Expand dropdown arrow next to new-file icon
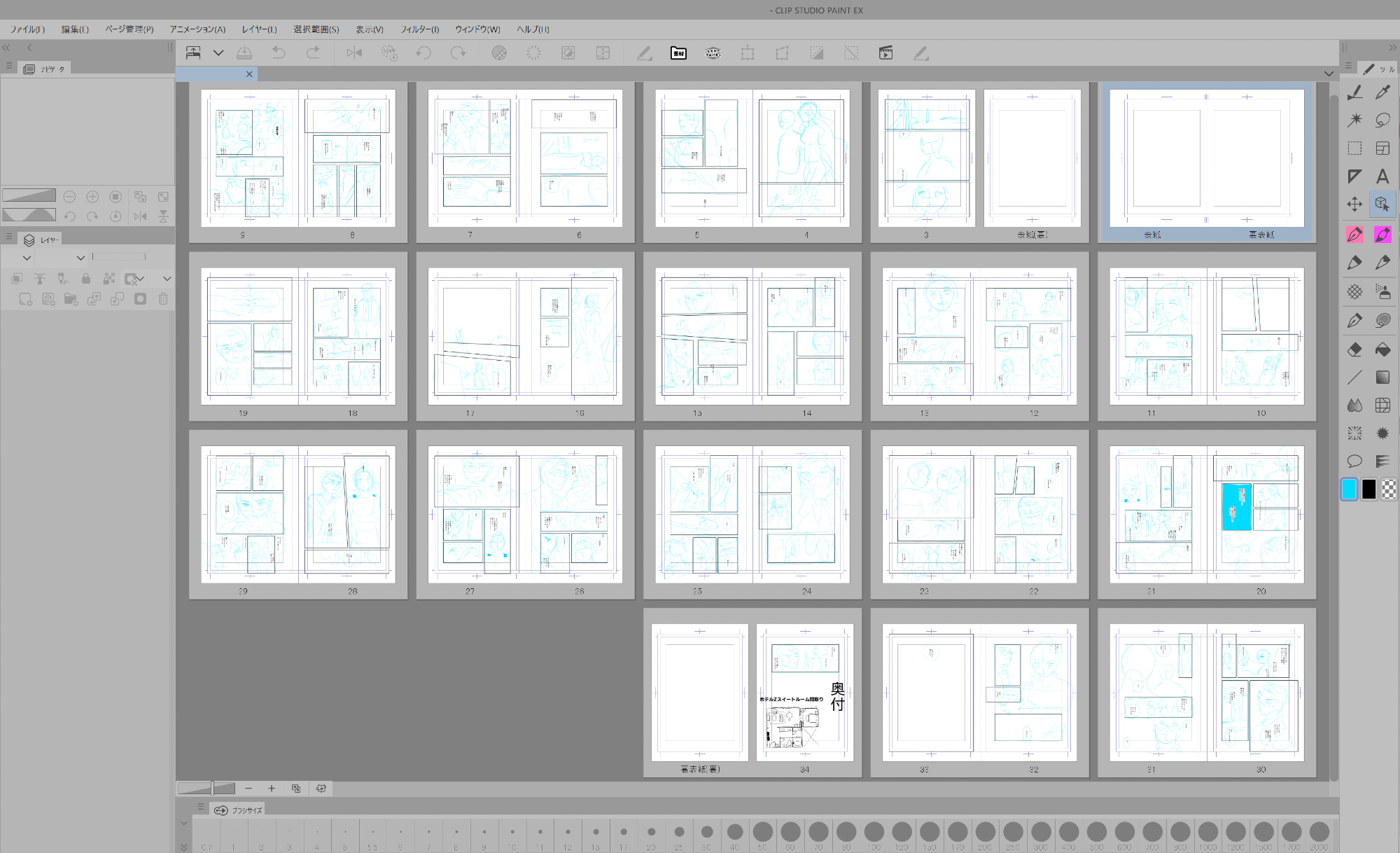Viewport: 1400px width, 853px height. [218, 53]
